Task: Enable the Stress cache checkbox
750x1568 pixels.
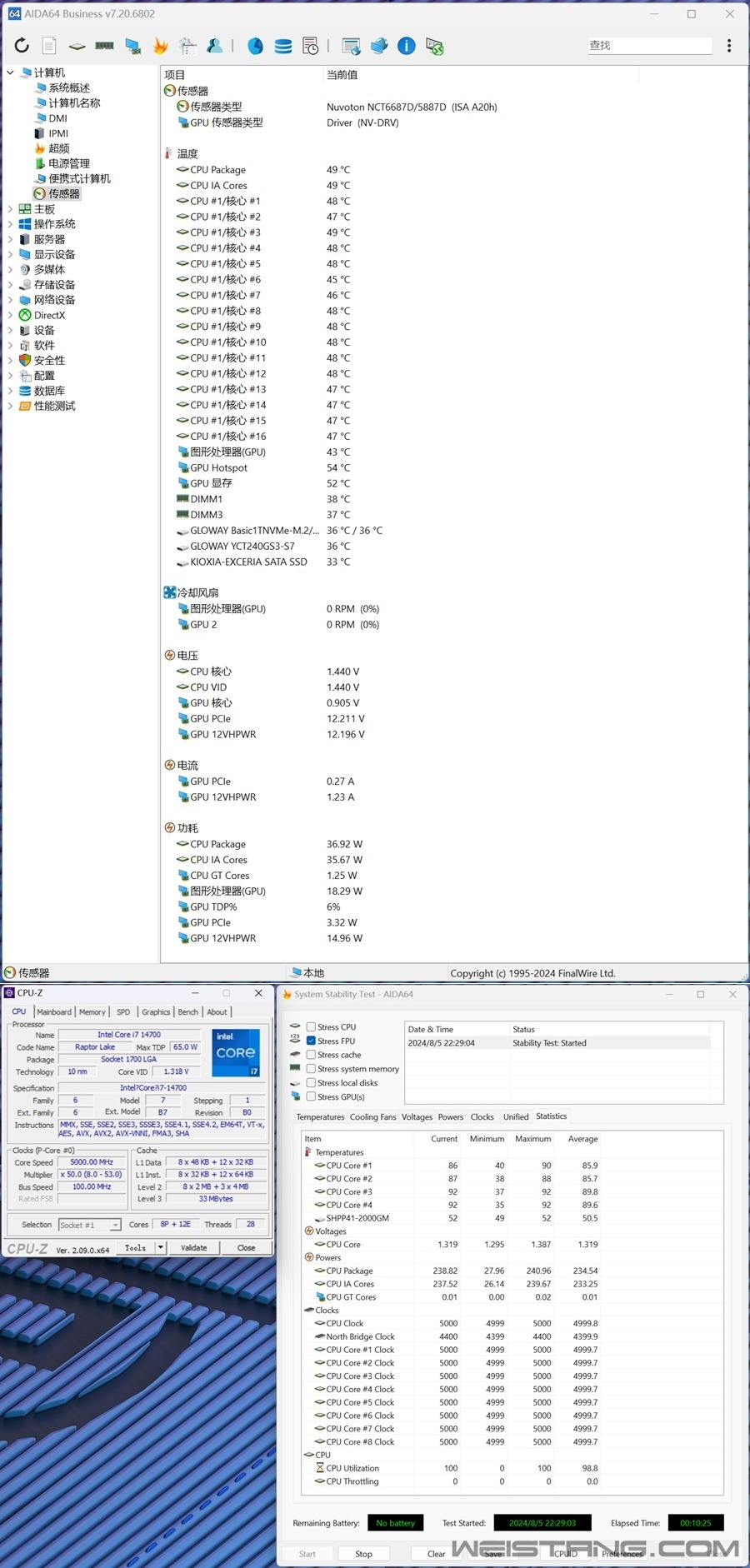Action: [311, 1055]
